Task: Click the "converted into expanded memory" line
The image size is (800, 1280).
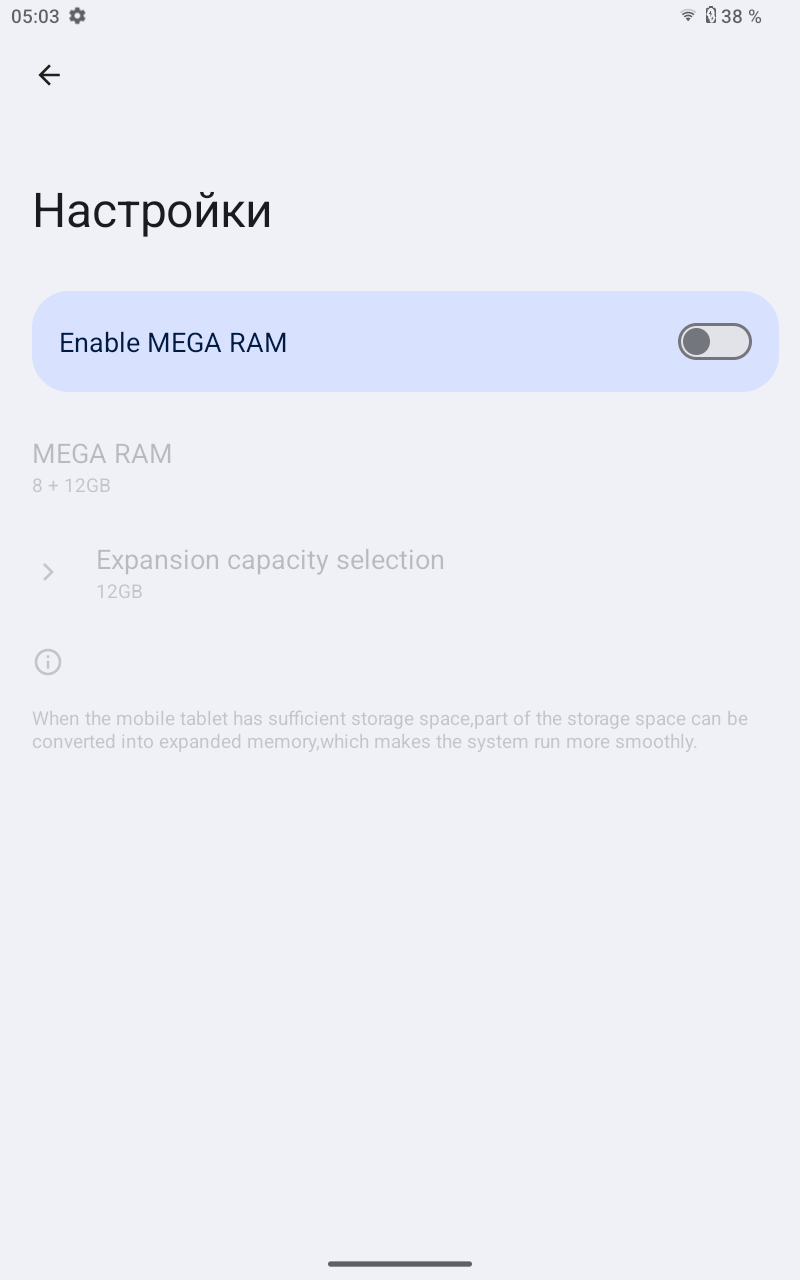Action: [364, 742]
